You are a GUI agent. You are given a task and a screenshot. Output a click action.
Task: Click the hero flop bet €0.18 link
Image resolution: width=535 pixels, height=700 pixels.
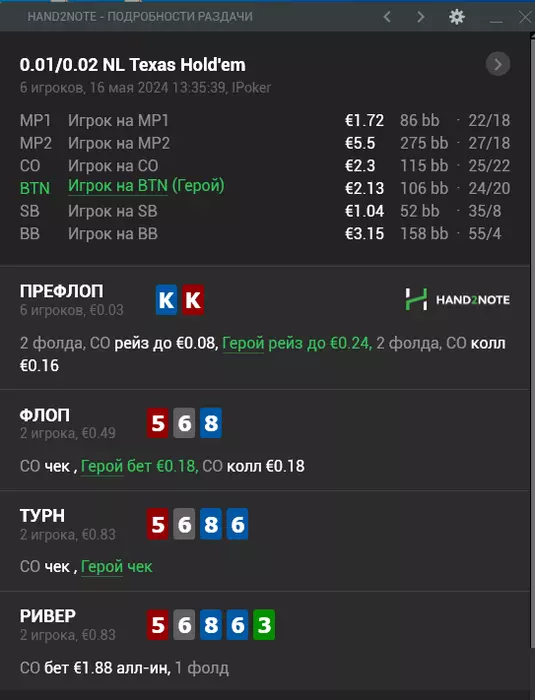coord(139,466)
